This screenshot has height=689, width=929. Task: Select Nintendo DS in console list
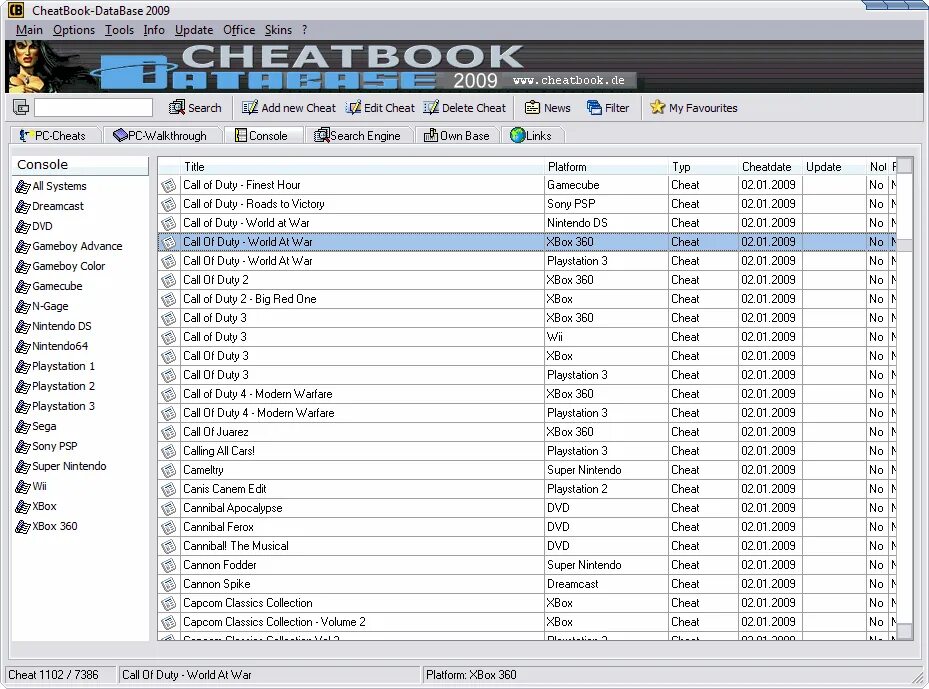(53, 326)
